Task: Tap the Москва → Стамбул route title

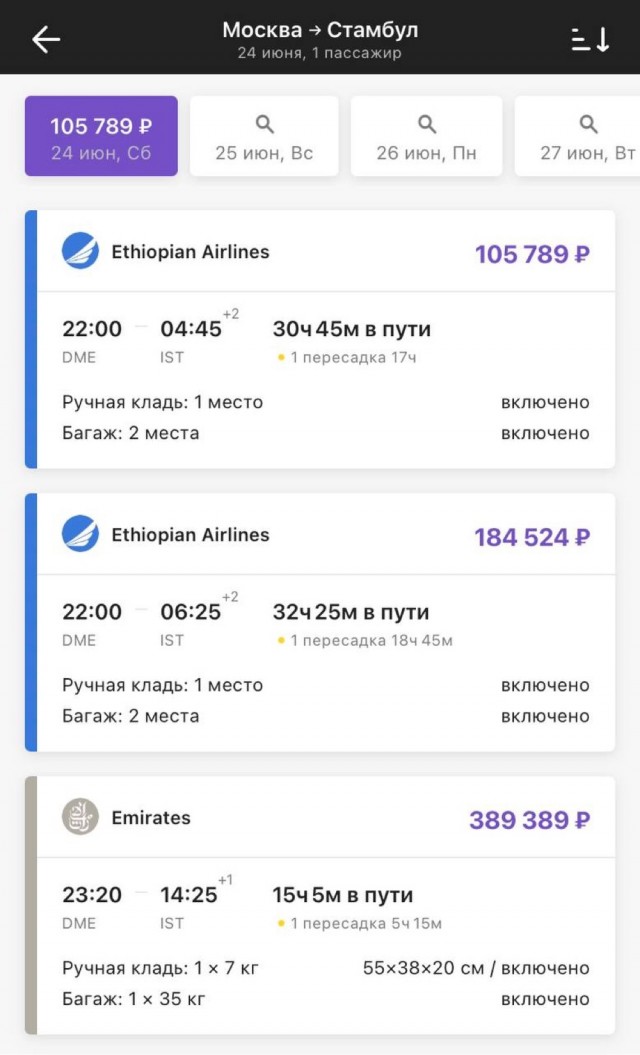Action: point(320,30)
